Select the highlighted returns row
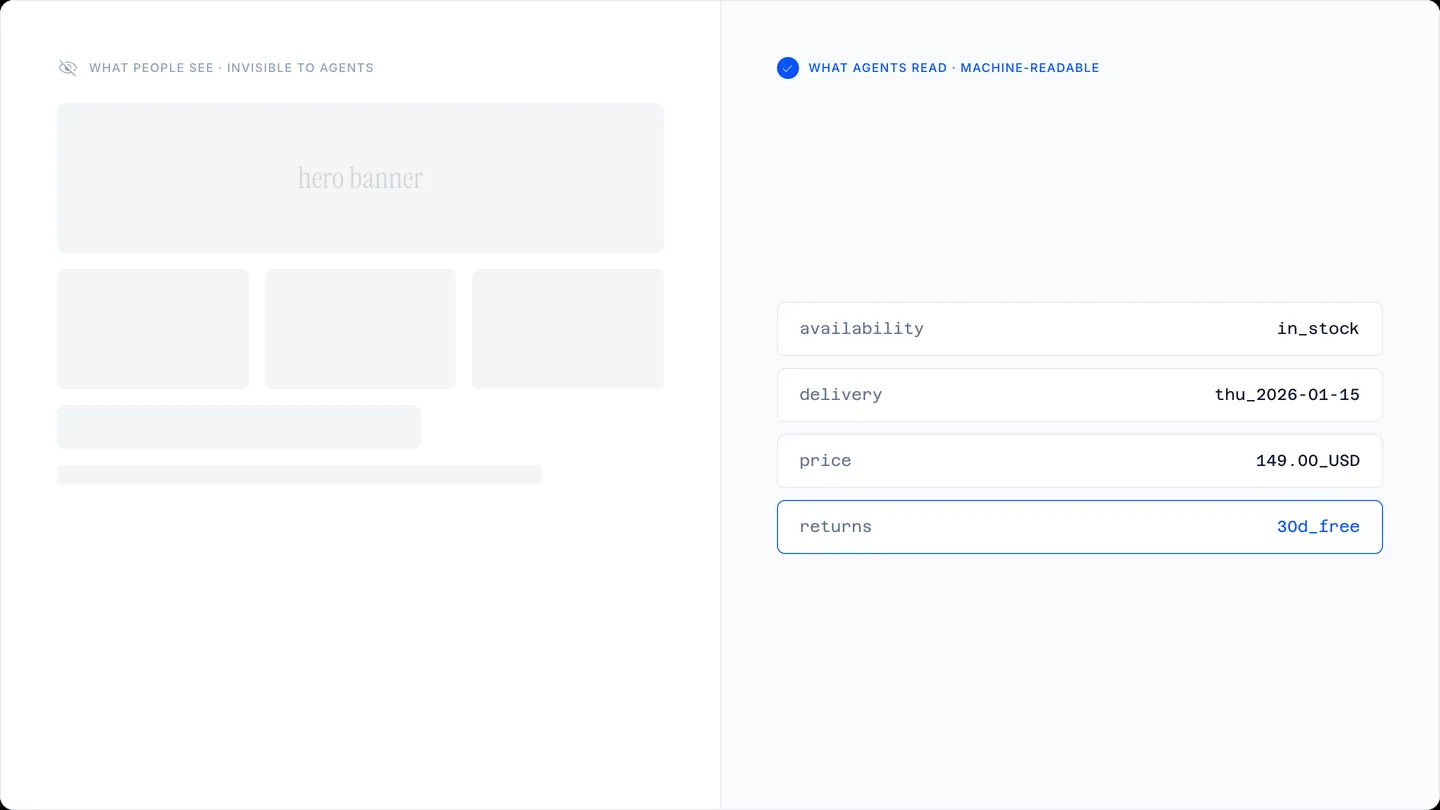The height and width of the screenshot is (810, 1440). pos(1080,527)
